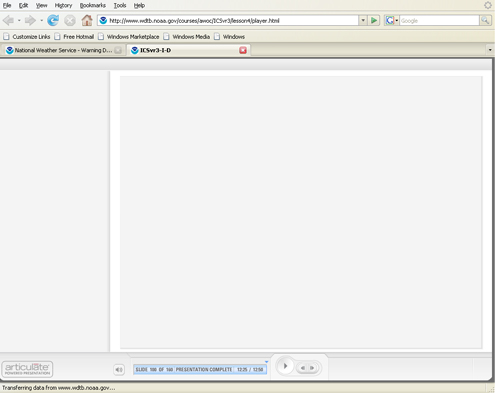Open the list all tabs dropdown
This screenshot has width=495, height=393.
pos(490,50)
